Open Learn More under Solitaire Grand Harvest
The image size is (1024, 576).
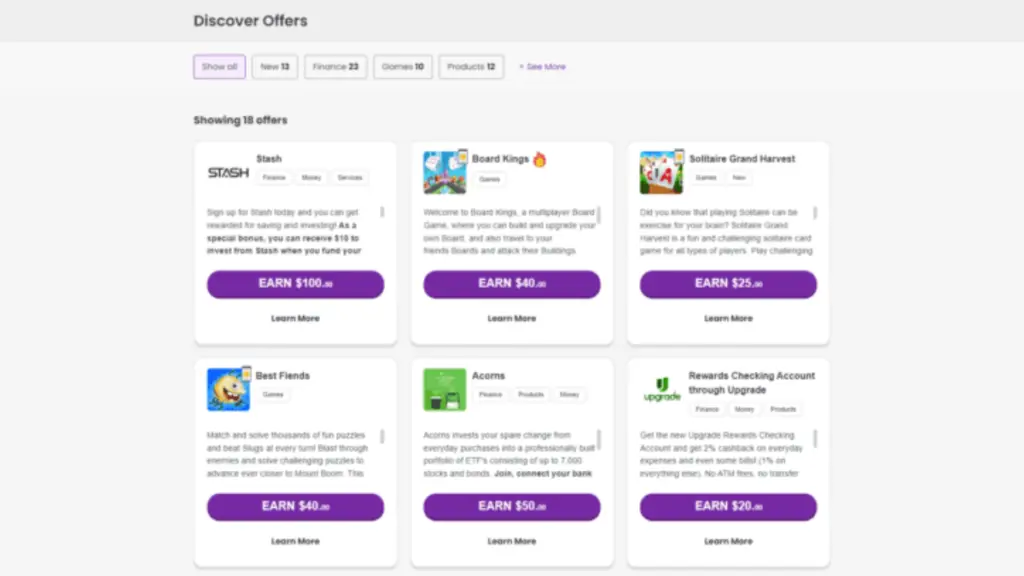728,318
